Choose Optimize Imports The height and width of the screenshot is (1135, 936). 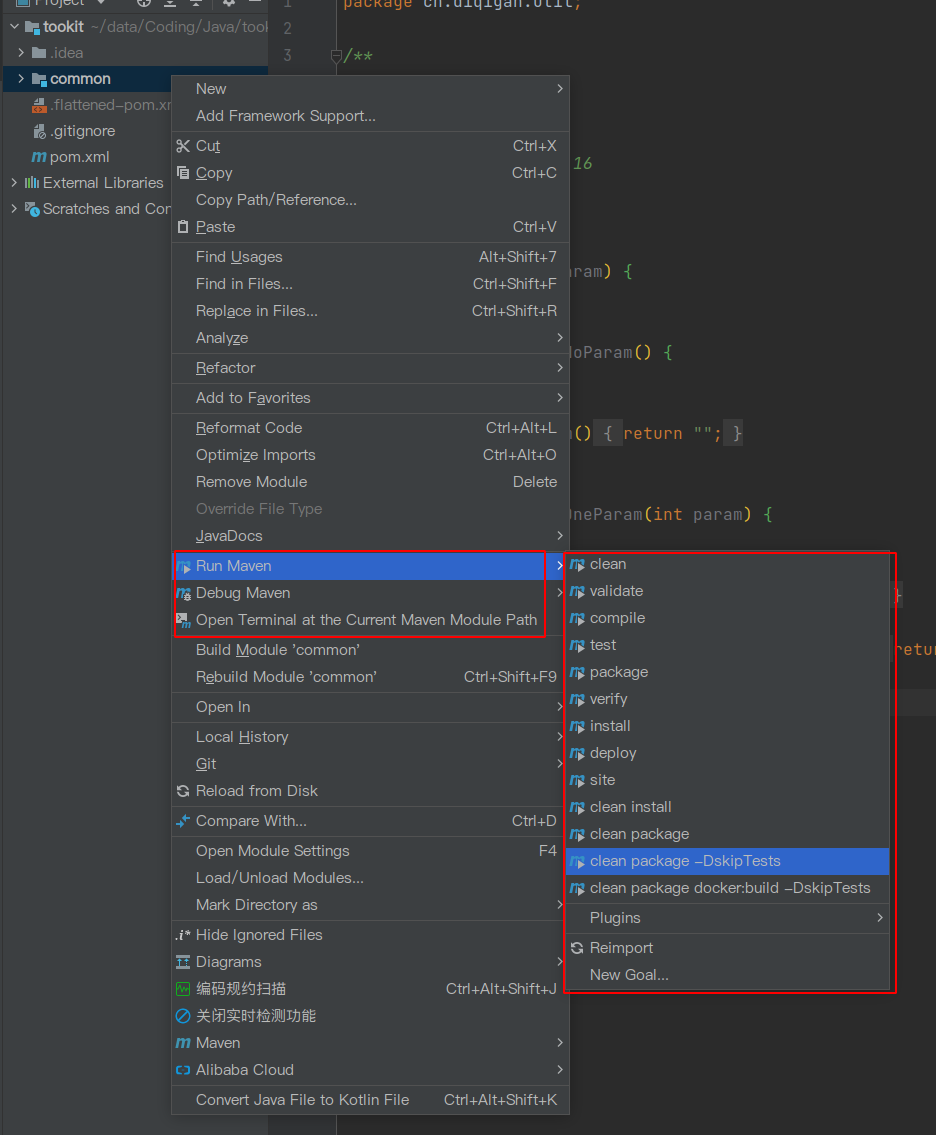[371, 455]
